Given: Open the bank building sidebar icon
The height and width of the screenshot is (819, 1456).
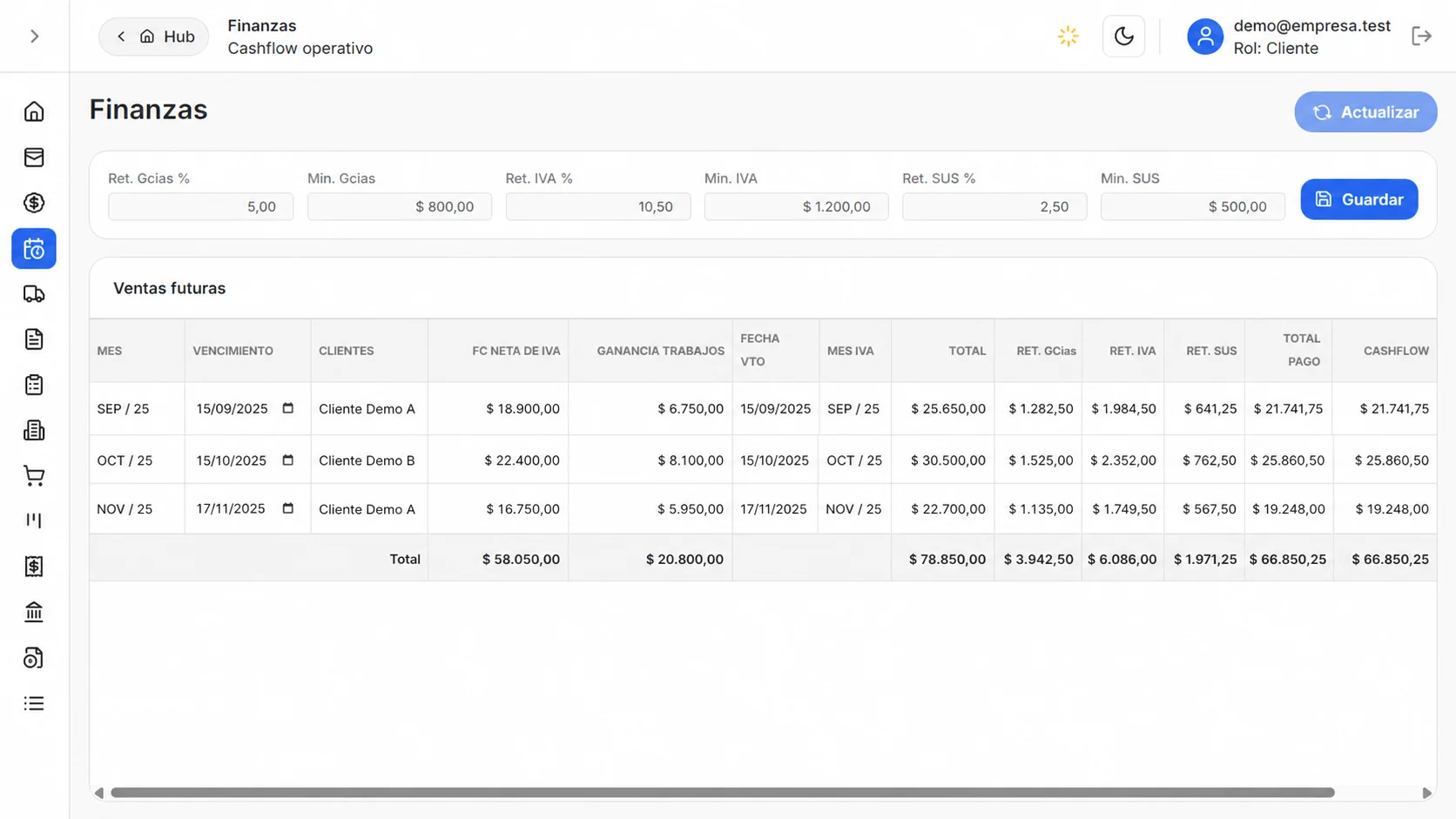Looking at the screenshot, I should point(34,612).
